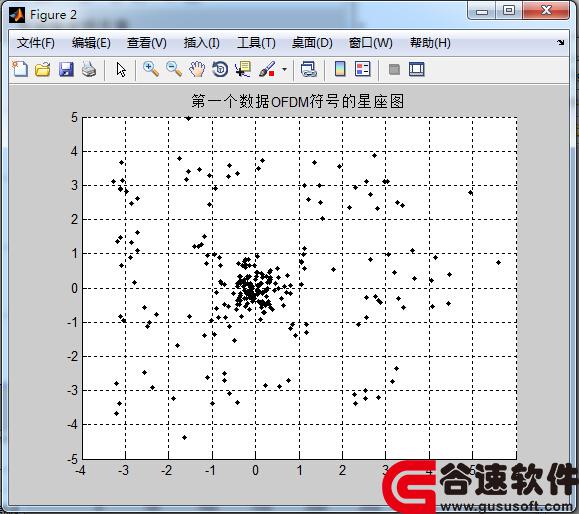Viewport: 579px width, 514px height.
Task: Click x-axis tick label -3
Action: click(123, 470)
